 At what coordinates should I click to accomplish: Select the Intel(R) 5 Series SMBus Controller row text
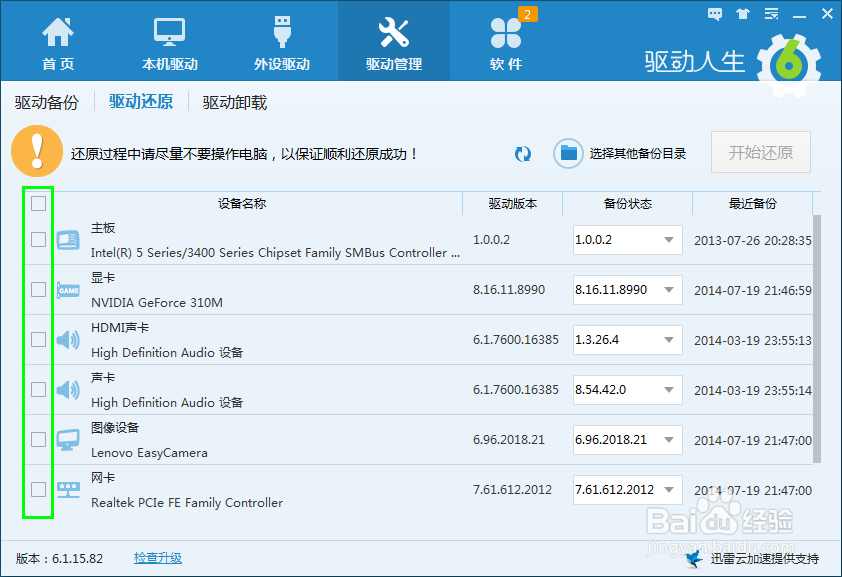pos(275,253)
